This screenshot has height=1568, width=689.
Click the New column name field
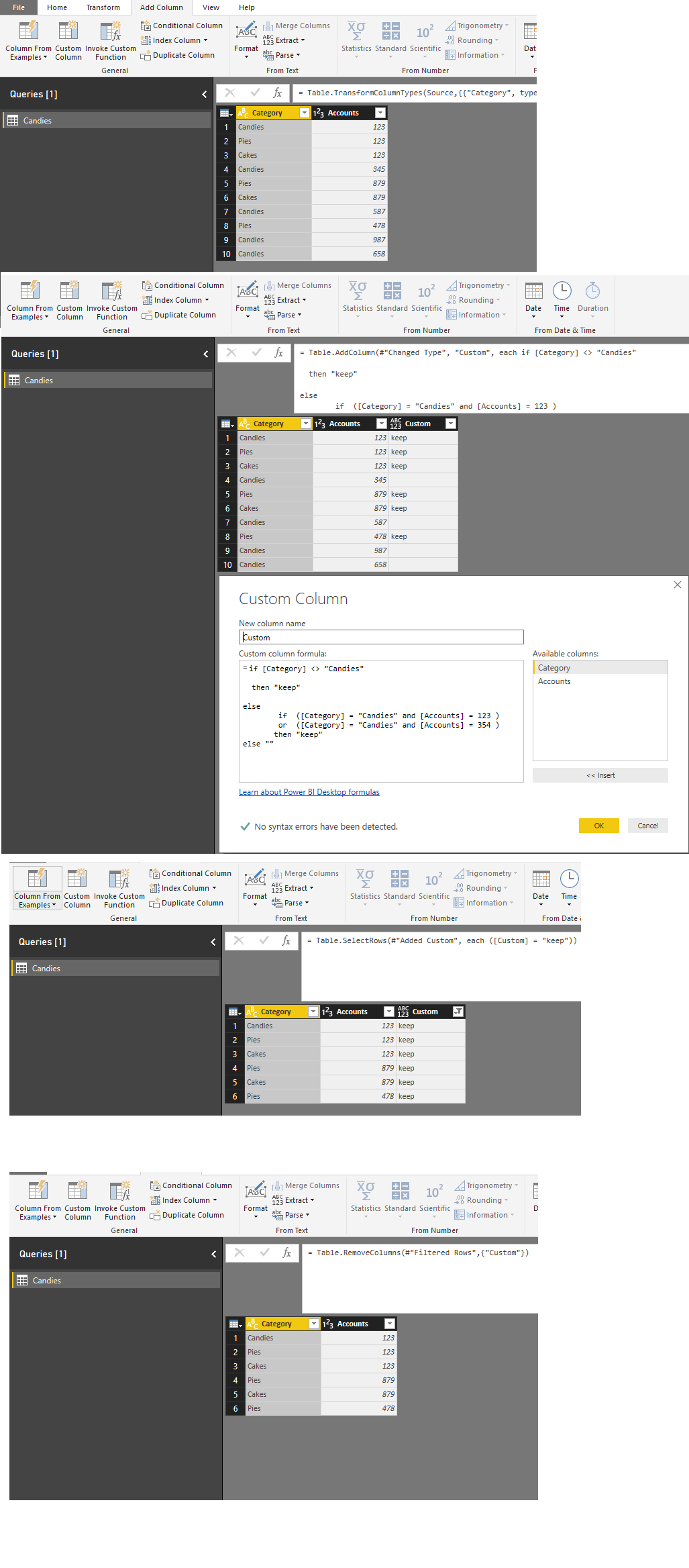[381, 637]
